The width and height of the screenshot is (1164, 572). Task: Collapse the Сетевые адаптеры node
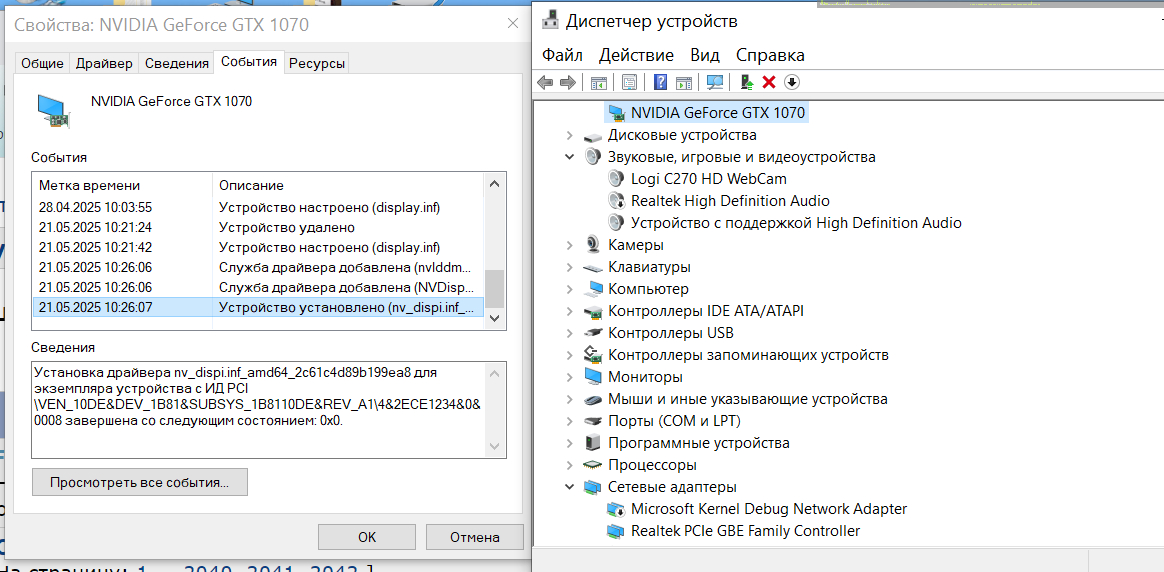tap(570, 487)
